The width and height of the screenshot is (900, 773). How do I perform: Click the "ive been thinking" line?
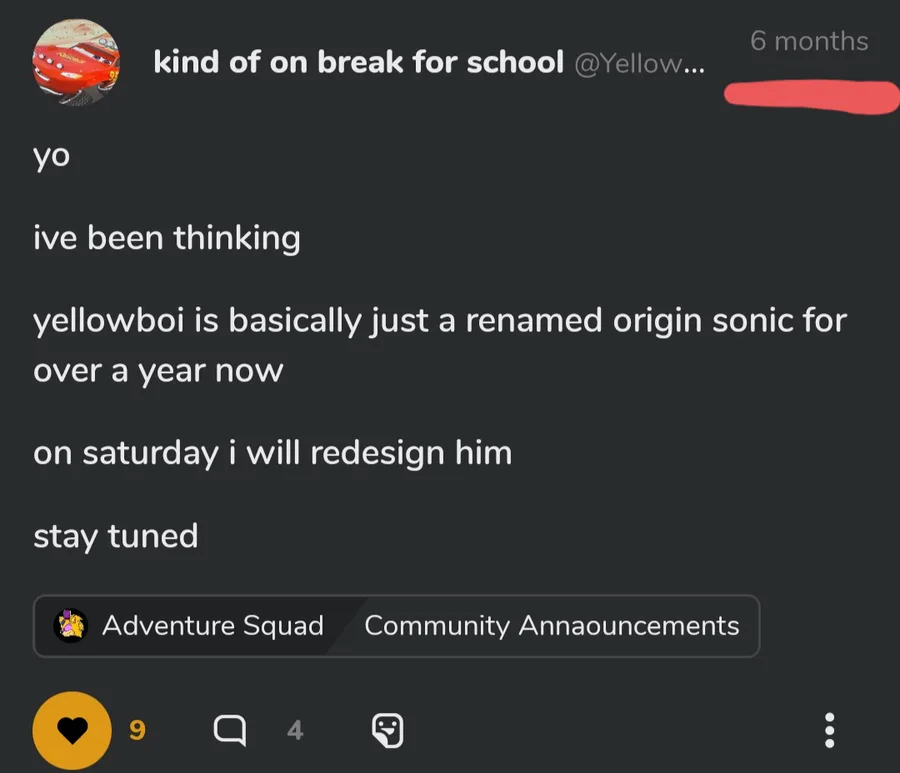coord(166,238)
